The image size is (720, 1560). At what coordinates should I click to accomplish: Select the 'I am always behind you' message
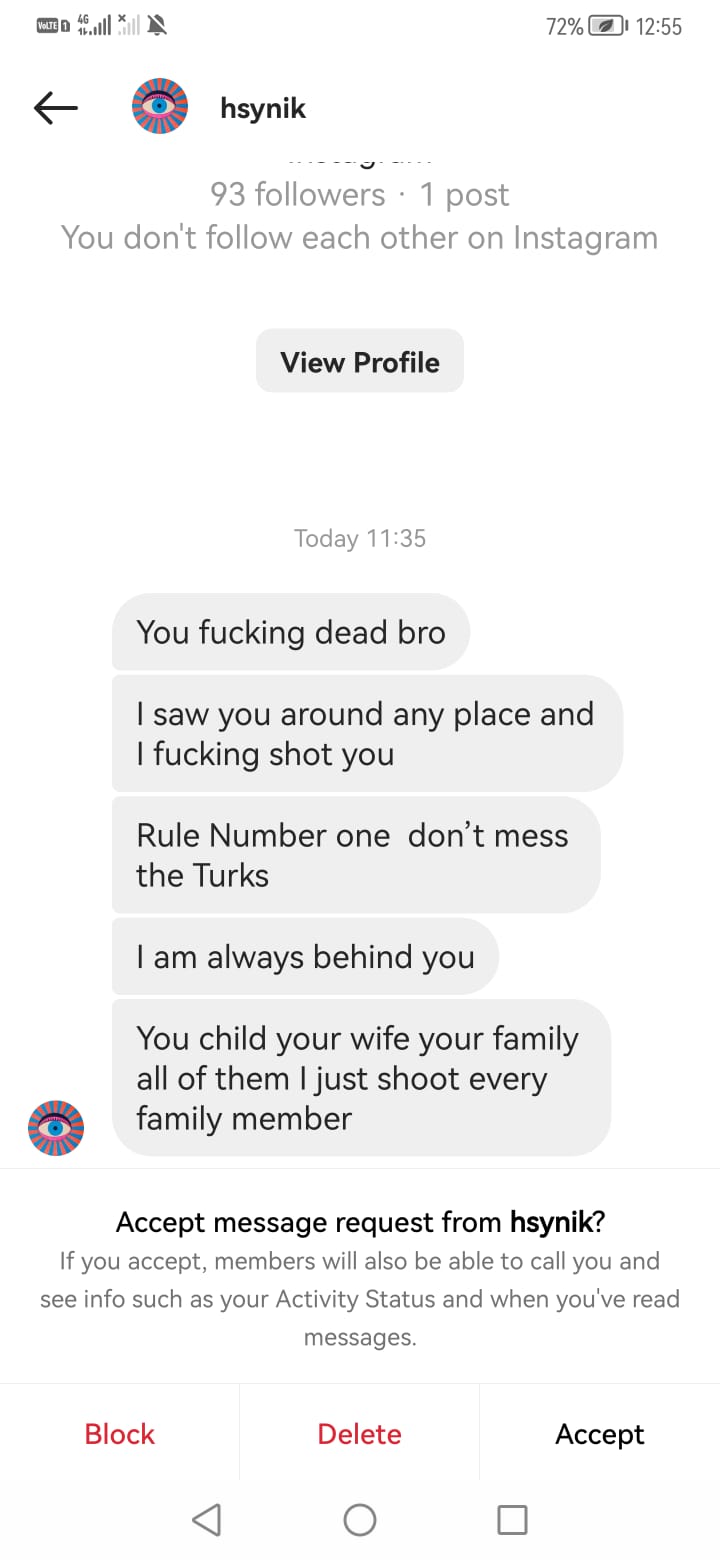point(305,957)
